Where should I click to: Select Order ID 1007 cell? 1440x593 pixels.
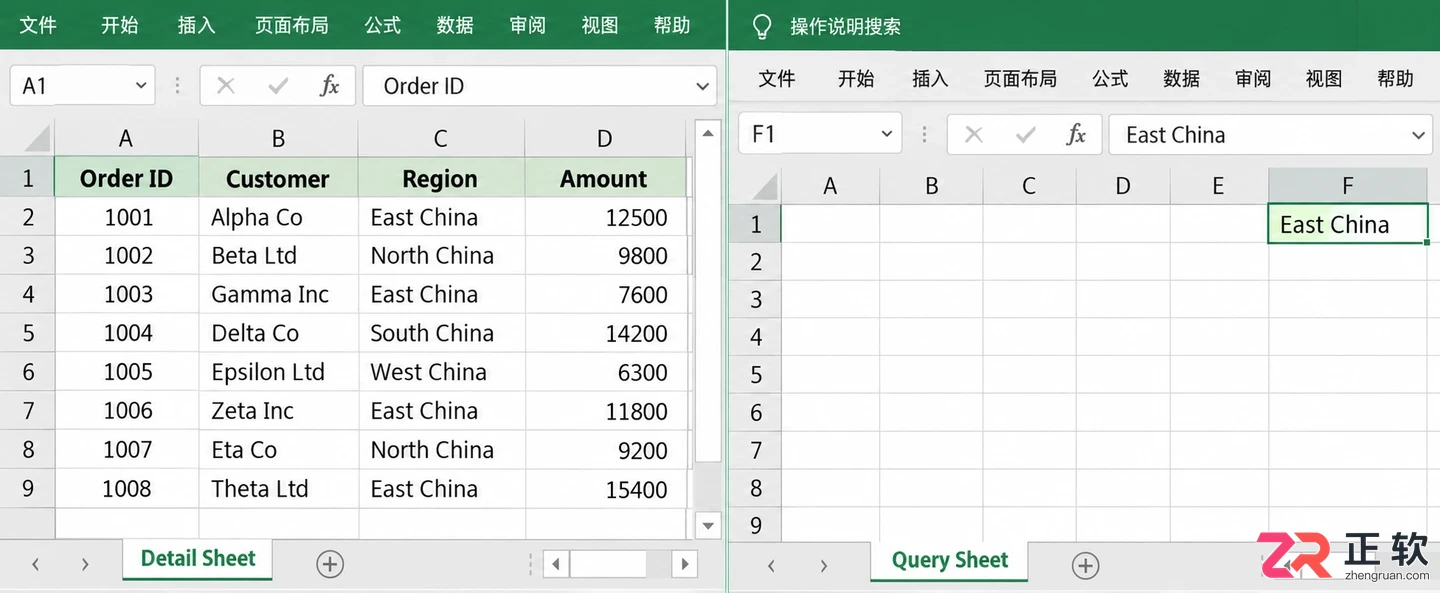126,450
